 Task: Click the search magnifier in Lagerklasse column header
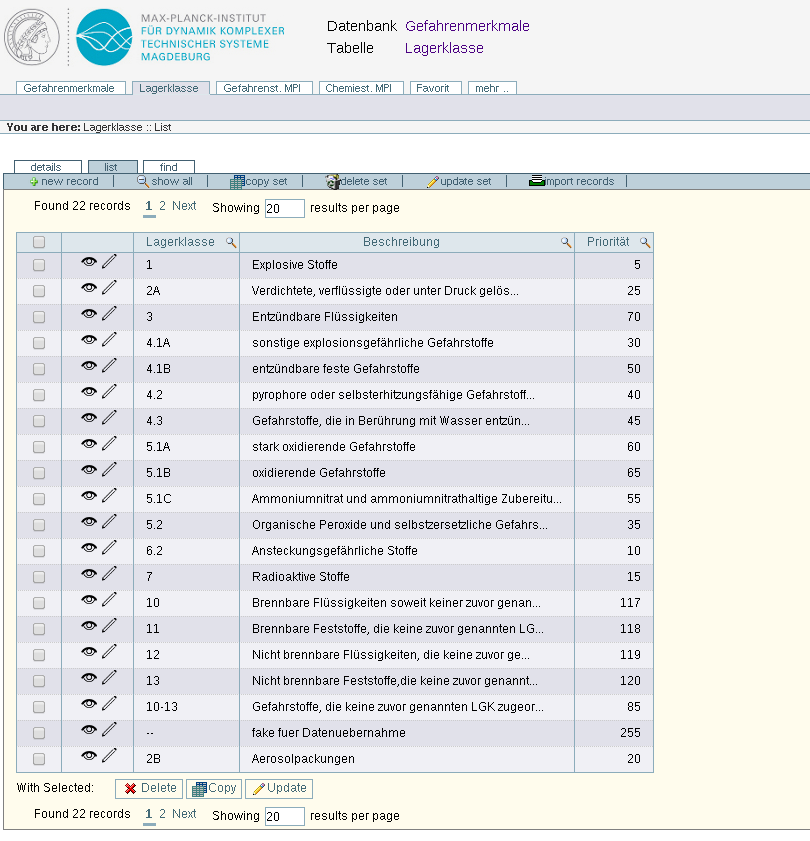click(231, 242)
